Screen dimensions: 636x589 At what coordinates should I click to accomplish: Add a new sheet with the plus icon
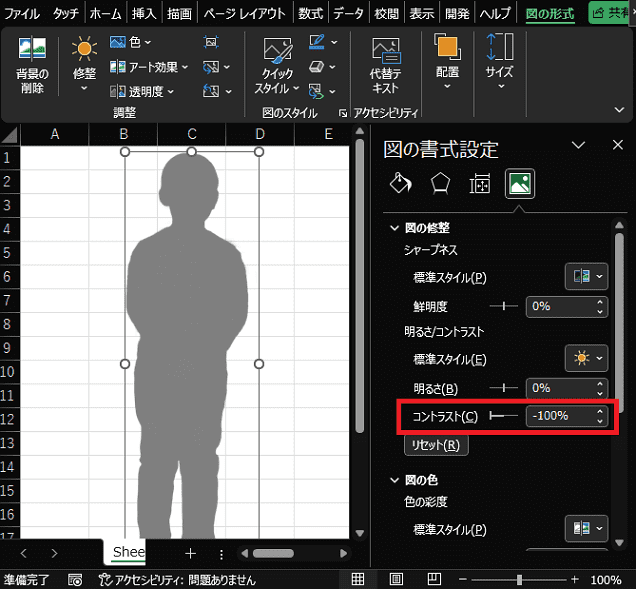point(190,553)
